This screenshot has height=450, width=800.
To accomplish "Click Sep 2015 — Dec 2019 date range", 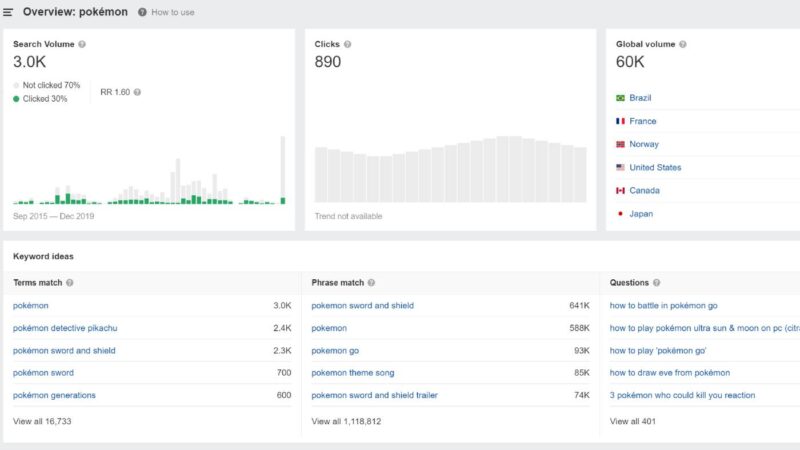I will 54,216.
